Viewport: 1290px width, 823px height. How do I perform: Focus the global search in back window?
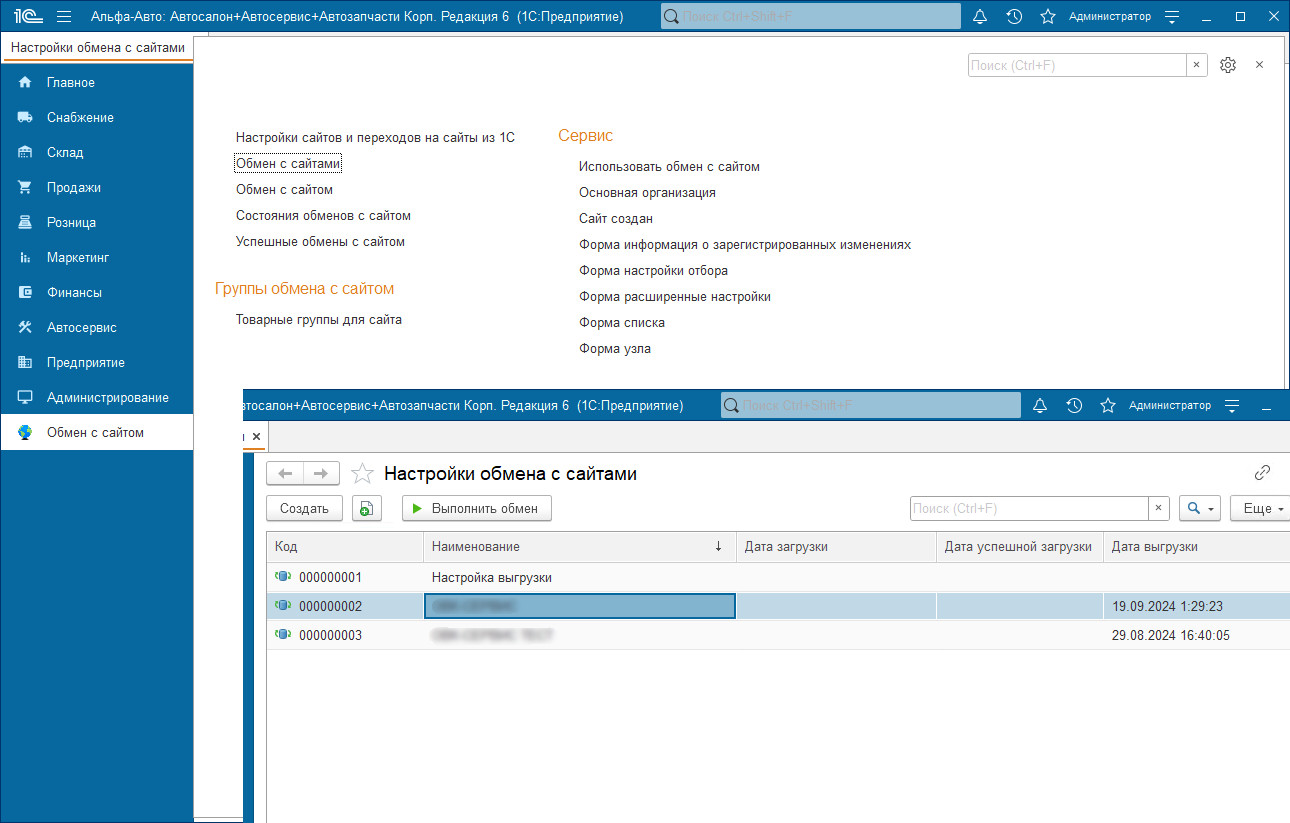click(x=811, y=16)
